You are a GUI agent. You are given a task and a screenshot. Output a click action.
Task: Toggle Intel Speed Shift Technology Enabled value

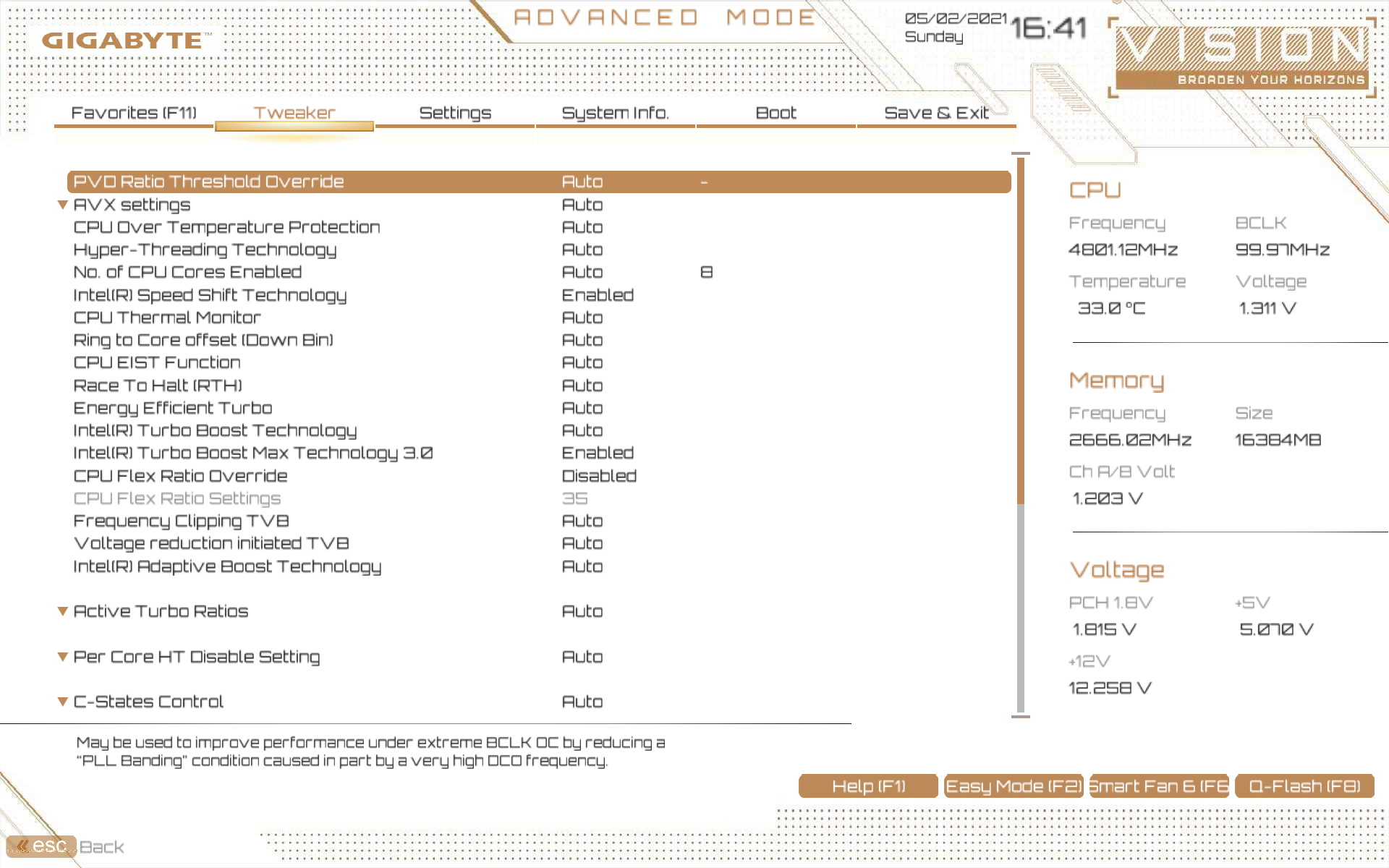coord(598,295)
